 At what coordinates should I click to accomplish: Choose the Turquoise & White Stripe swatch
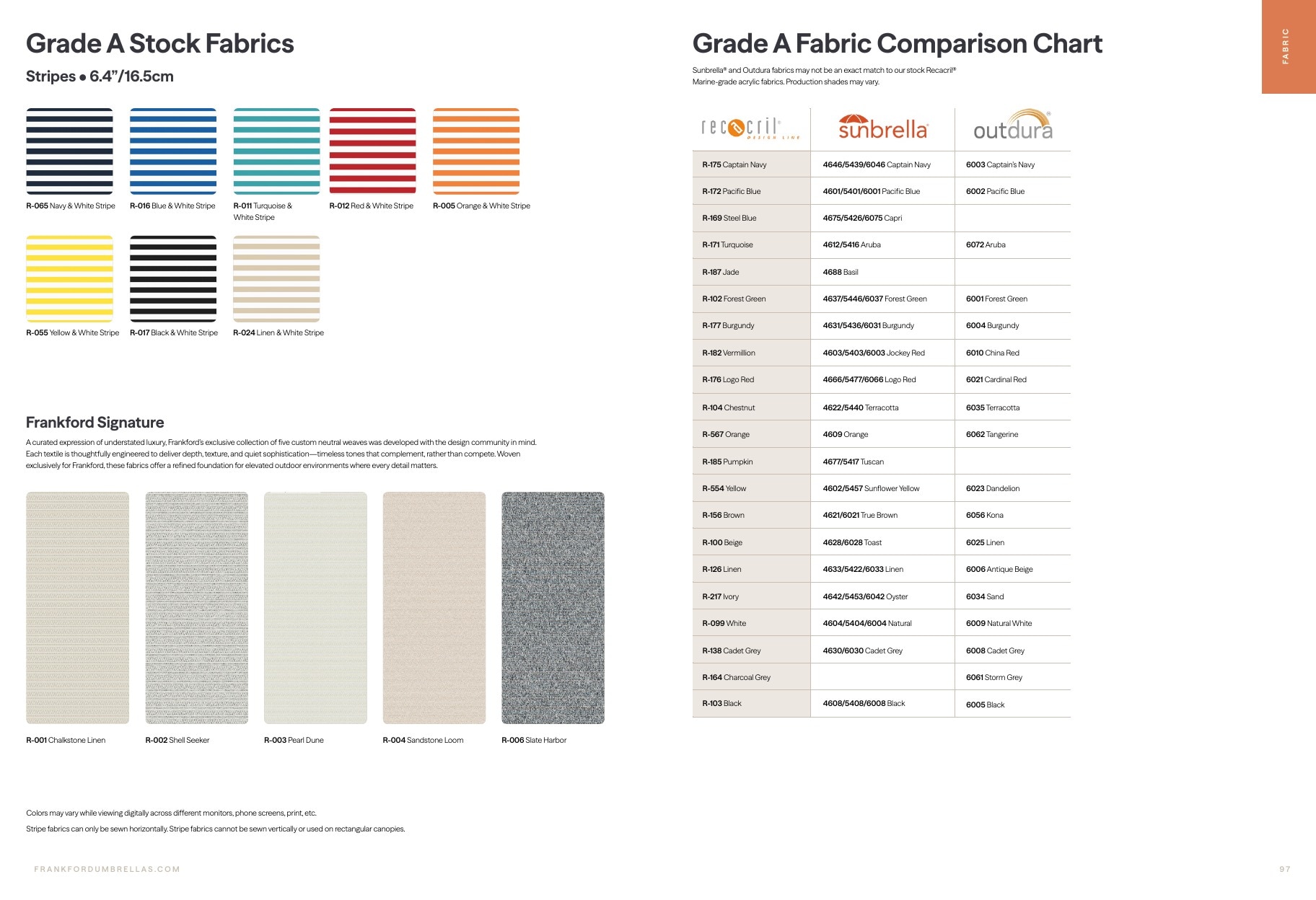[x=276, y=151]
